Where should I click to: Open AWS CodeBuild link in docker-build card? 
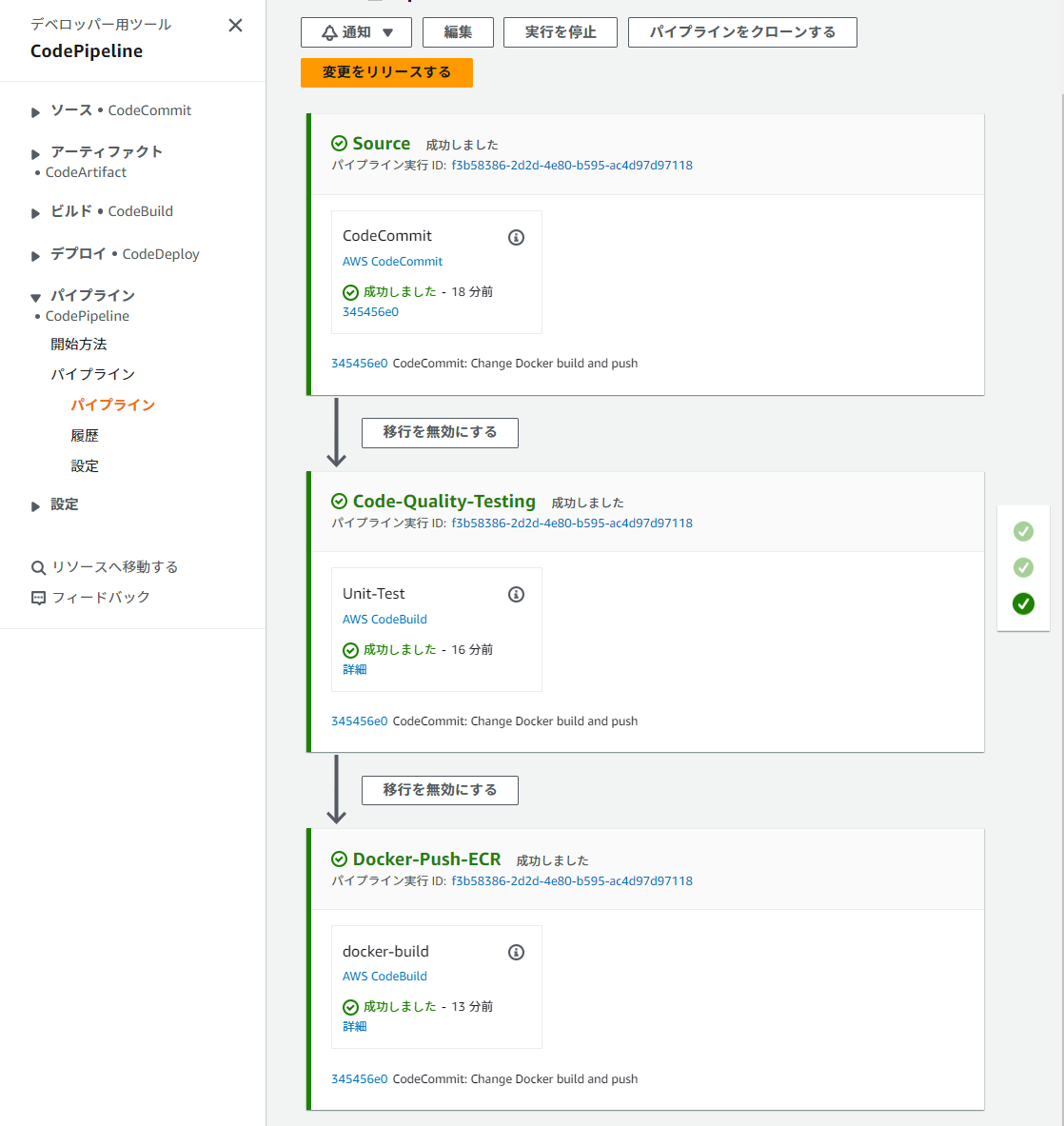[384, 976]
